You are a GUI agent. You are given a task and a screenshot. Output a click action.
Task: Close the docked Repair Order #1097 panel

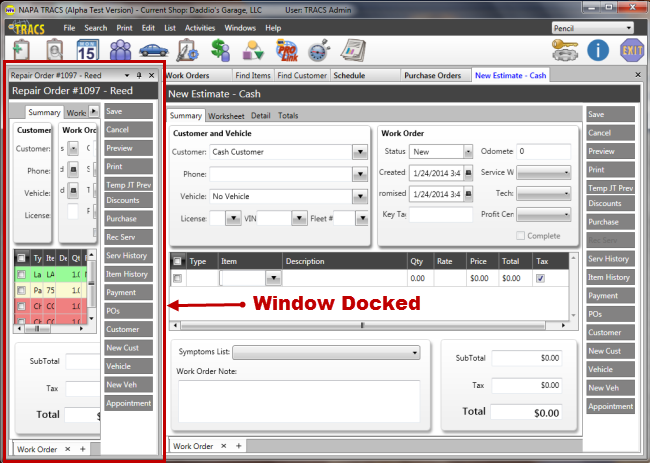(151, 75)
